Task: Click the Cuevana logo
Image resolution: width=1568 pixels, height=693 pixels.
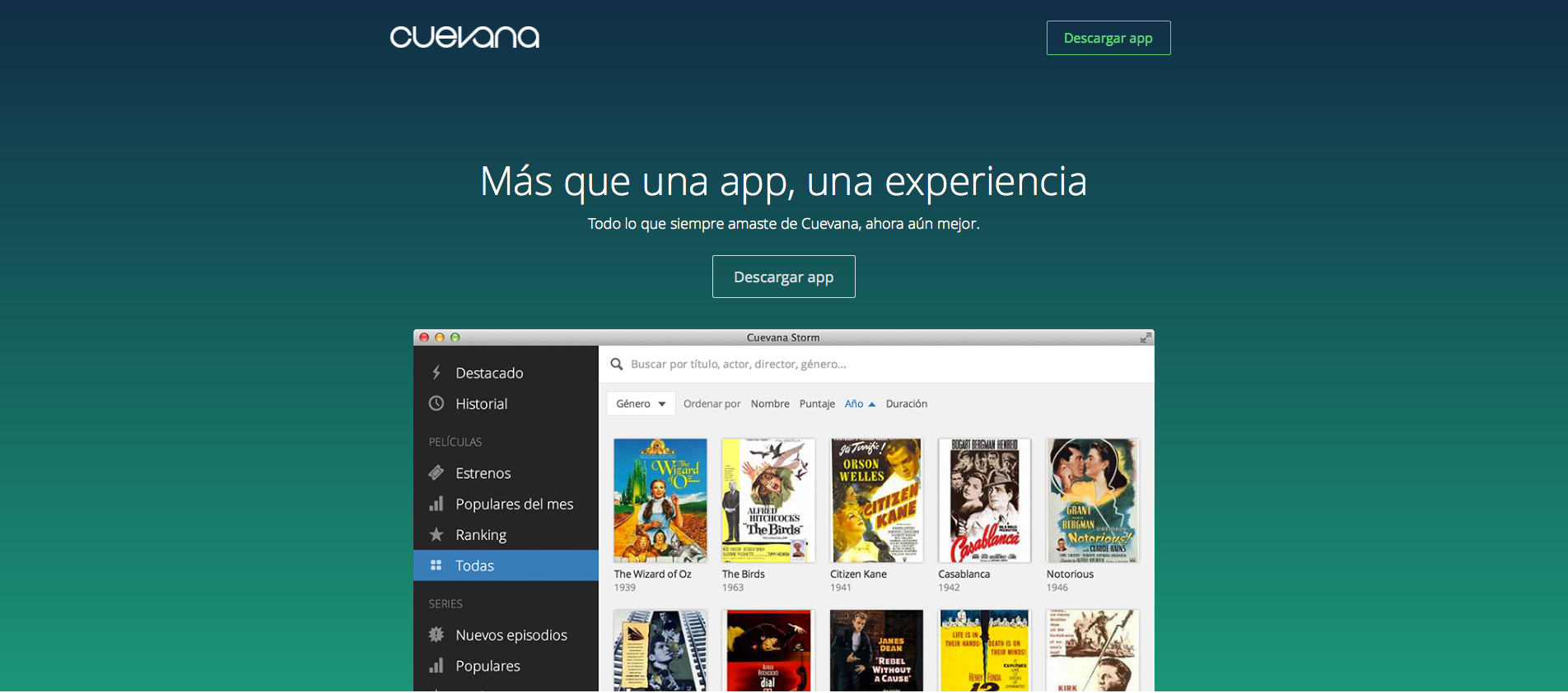Action: click(464, 37)
